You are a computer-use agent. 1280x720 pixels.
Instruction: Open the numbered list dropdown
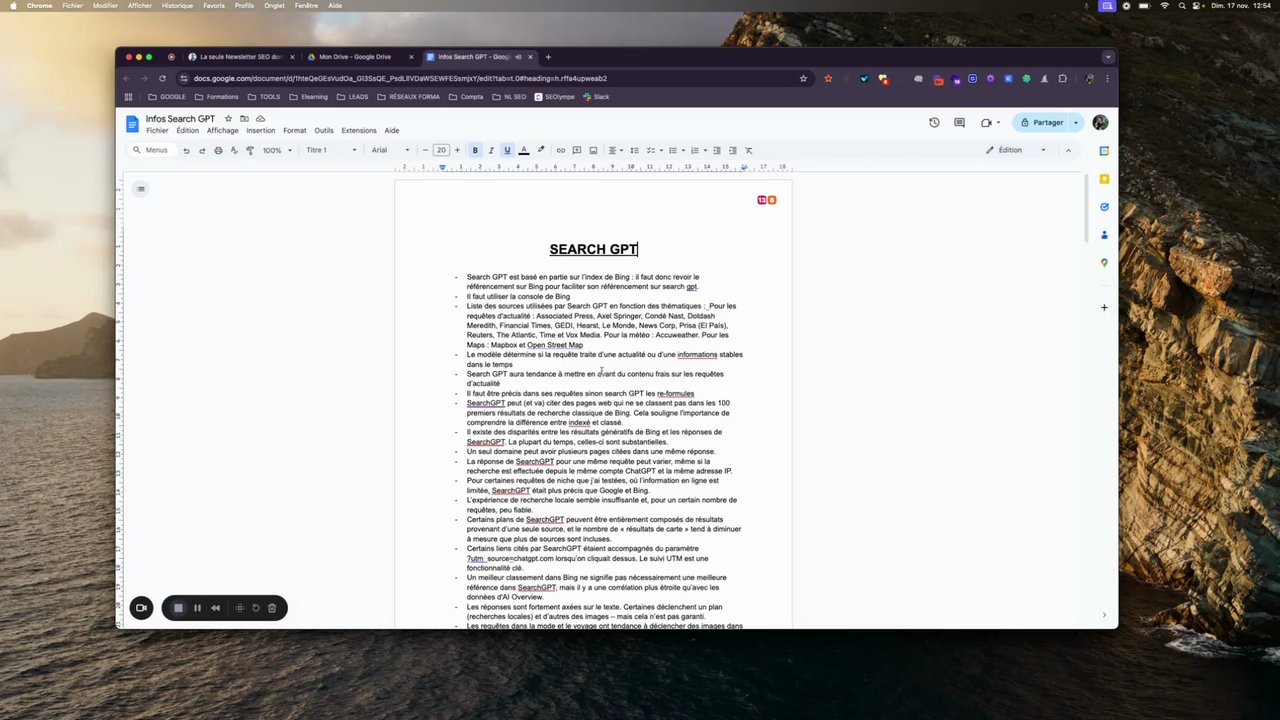point(697,150)
